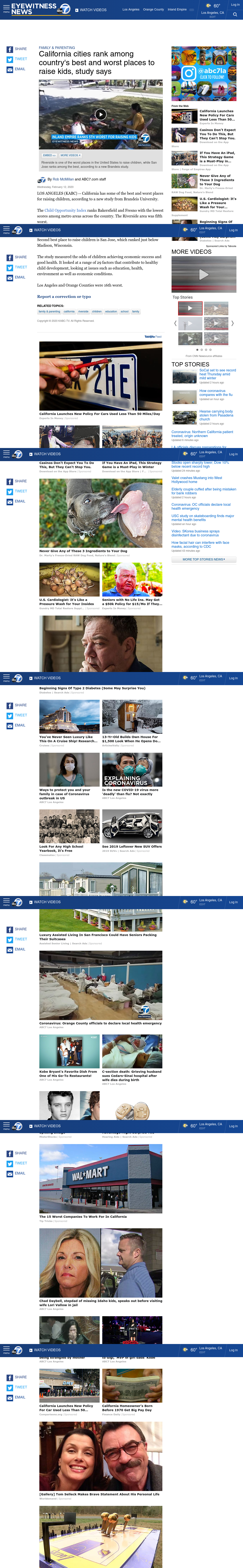Go back in Top Stories carousel, left chevron
Screen dimensions: 243x1568
[x=175, y=324]
